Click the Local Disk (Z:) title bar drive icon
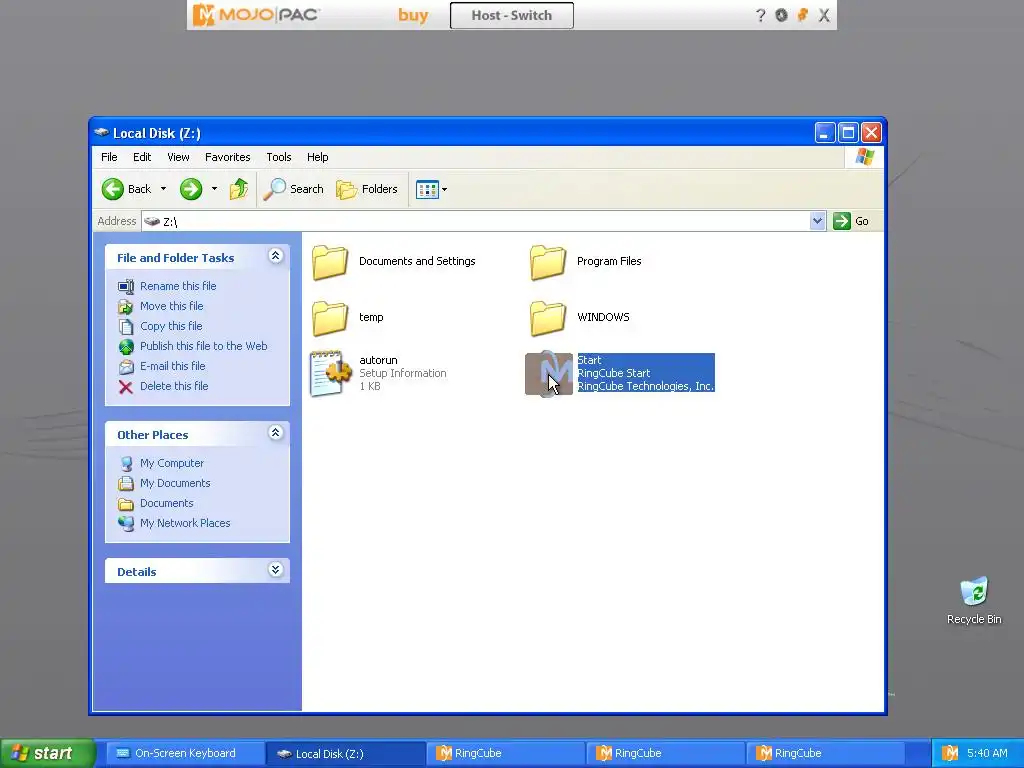 pos(101,133)
